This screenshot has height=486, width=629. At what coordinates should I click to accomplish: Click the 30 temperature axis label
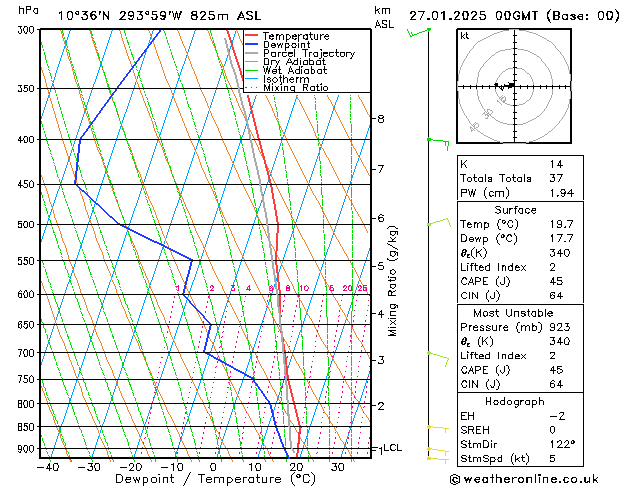coord(338,467)
